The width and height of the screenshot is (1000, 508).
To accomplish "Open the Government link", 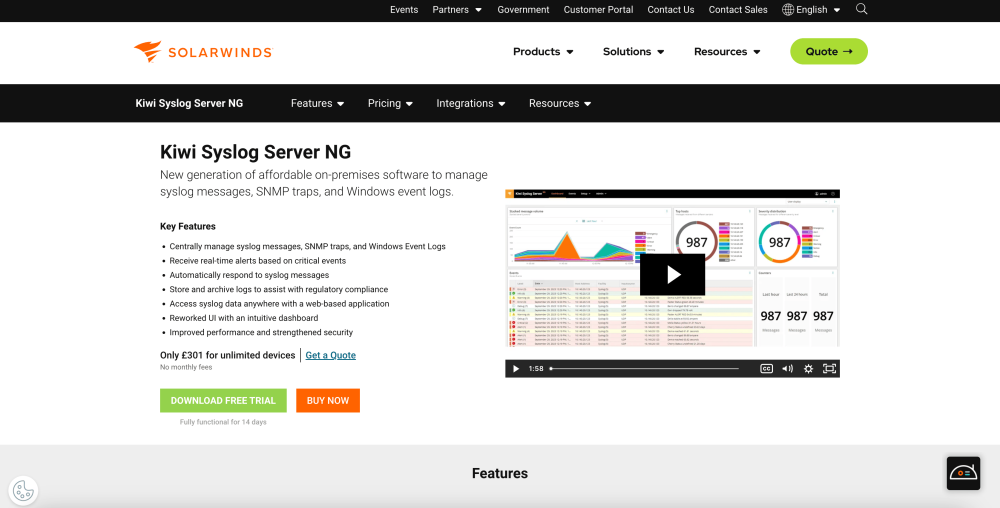I will (523, 10).
